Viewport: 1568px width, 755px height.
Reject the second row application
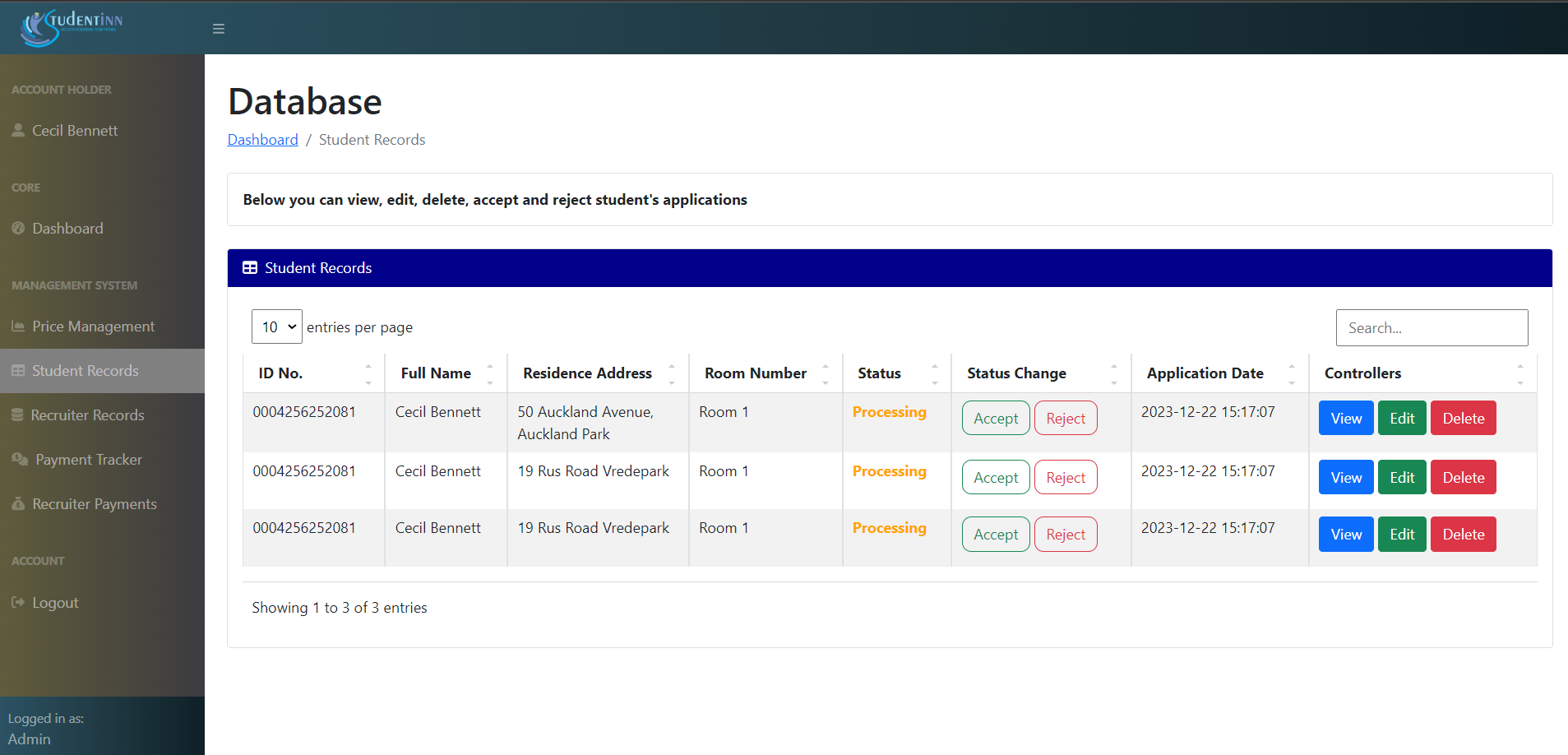click(1066, 477)
